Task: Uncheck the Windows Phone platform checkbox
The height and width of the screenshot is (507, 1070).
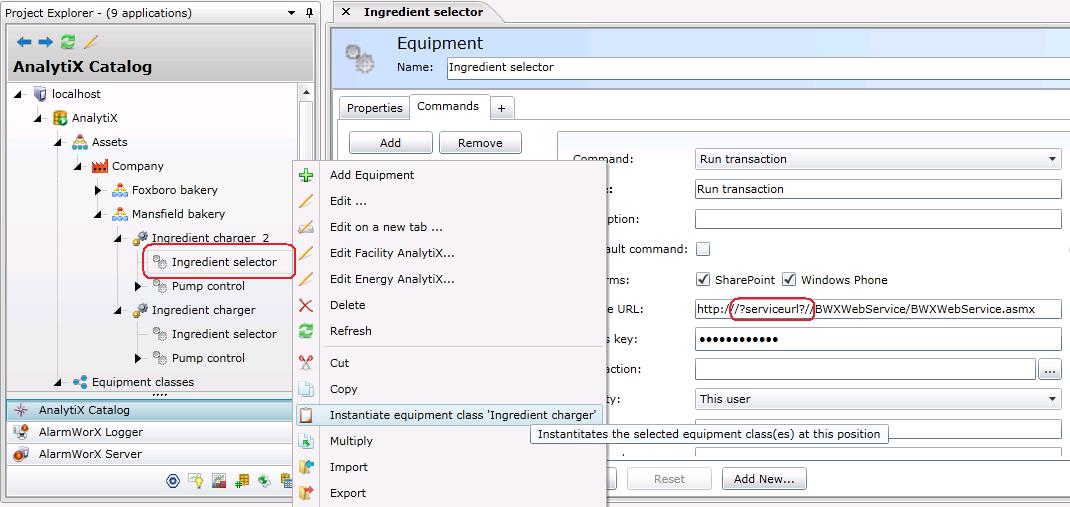Action: (x=789, y=280)
